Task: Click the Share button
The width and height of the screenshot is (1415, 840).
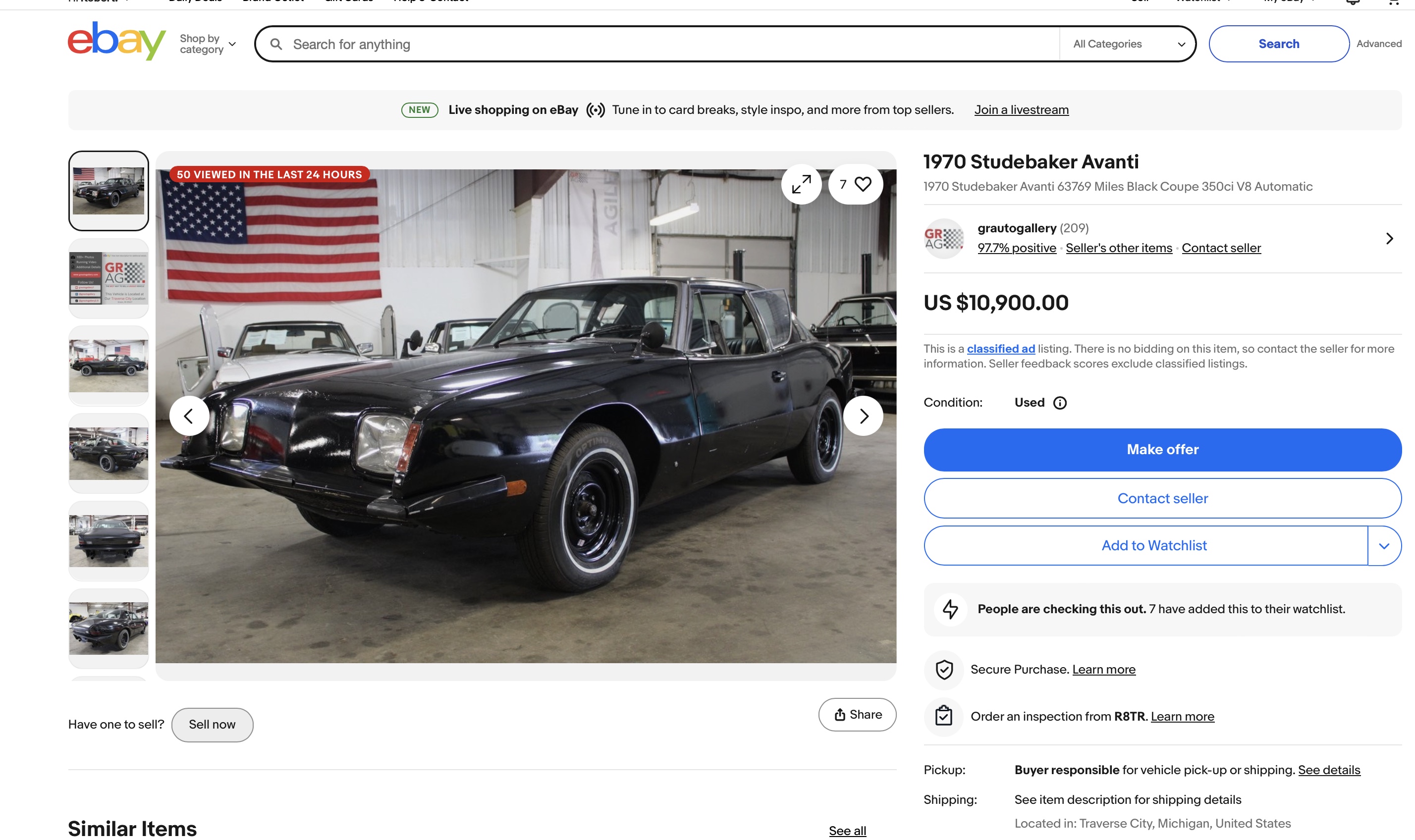Action: (x=857, y=715)
